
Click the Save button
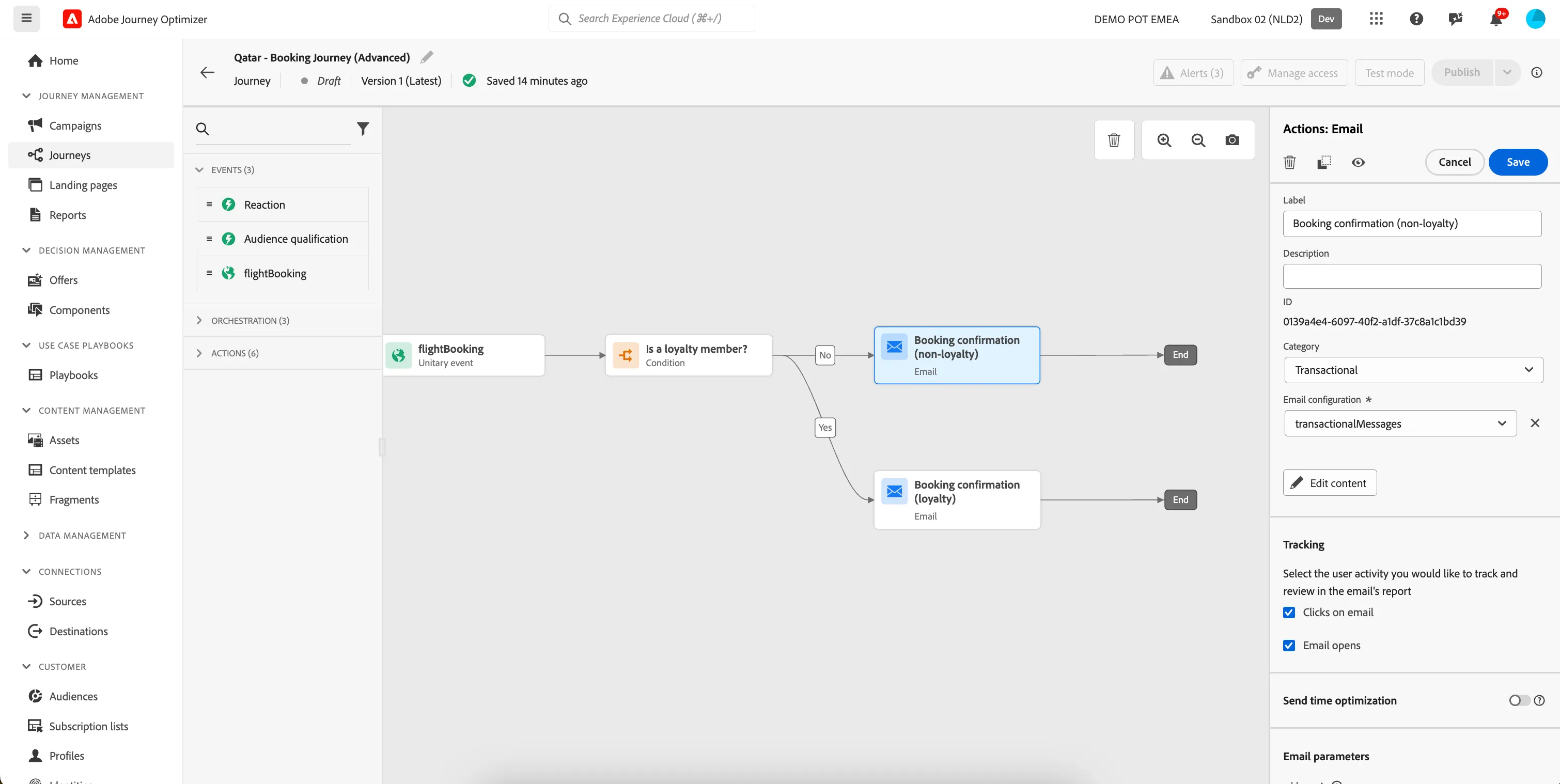coord(1518,162)
